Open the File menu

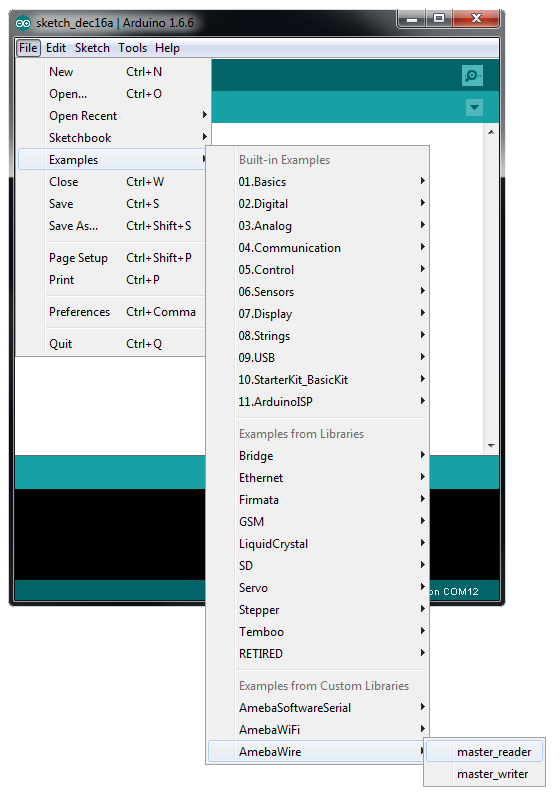pyautogui.click(x=28, y=48)
